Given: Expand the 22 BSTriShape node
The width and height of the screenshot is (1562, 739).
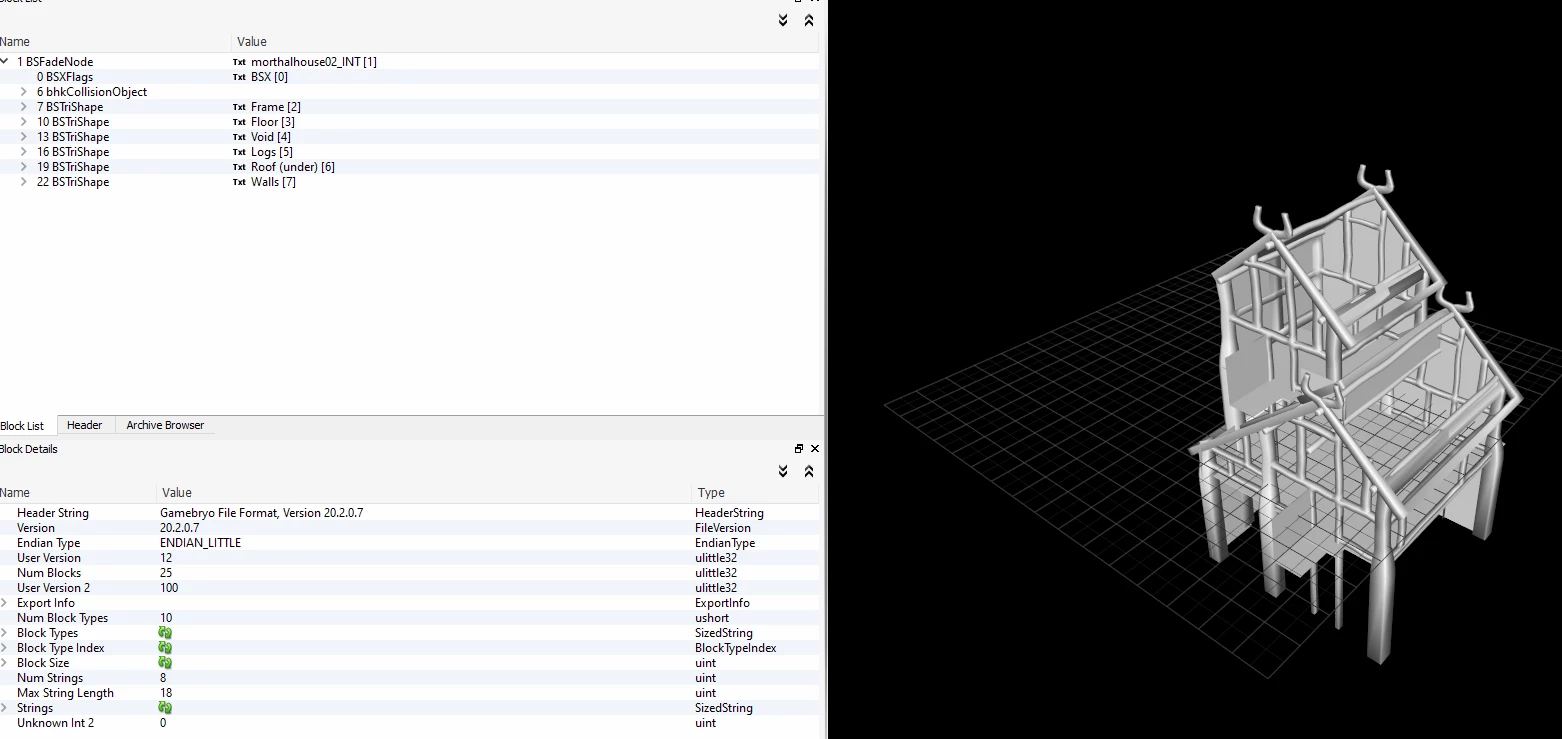Looking at the screenshot, I should (24, 182).
